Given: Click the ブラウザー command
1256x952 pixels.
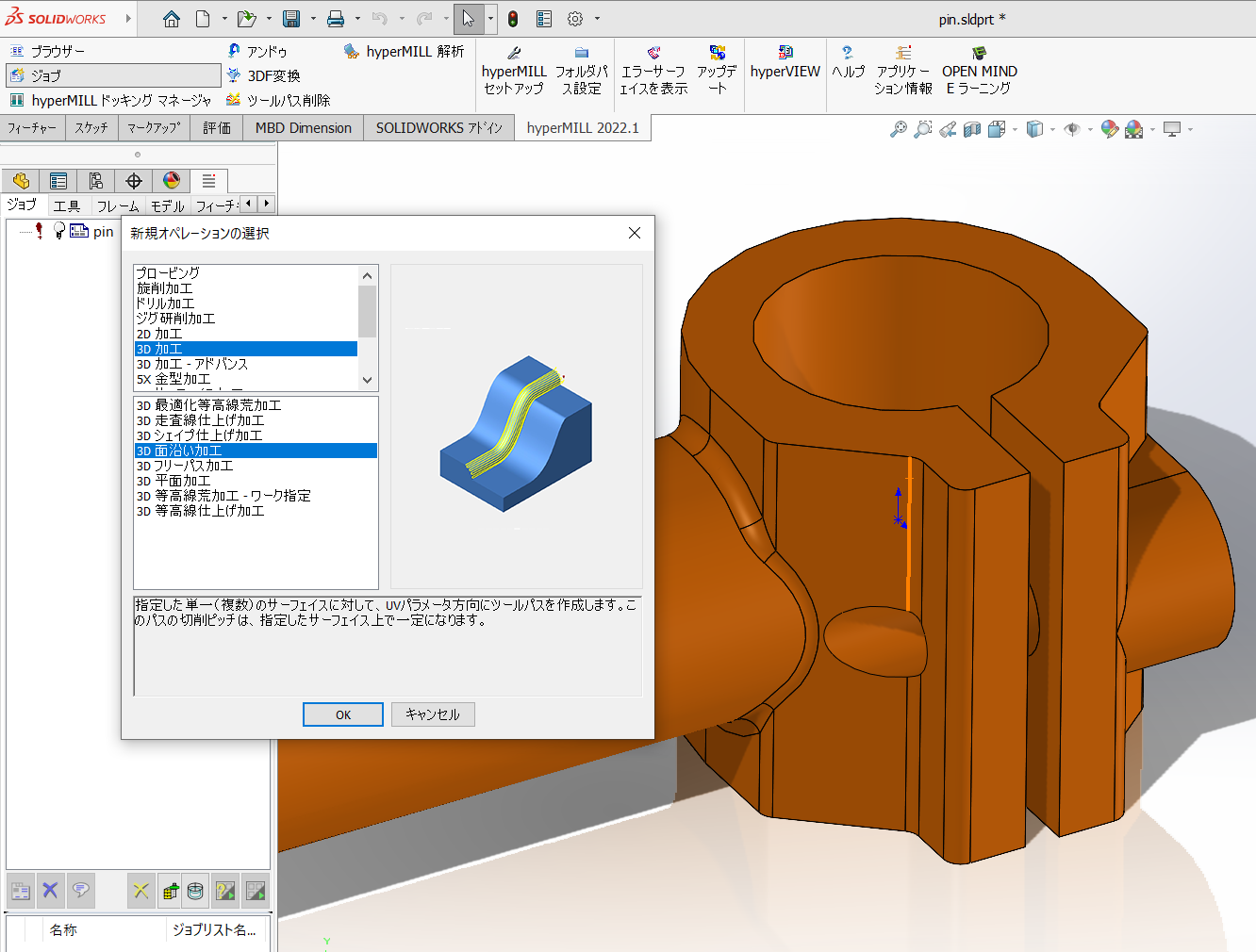Looking at the screenshot, I should pyautogui.click(x=48, y=51).
